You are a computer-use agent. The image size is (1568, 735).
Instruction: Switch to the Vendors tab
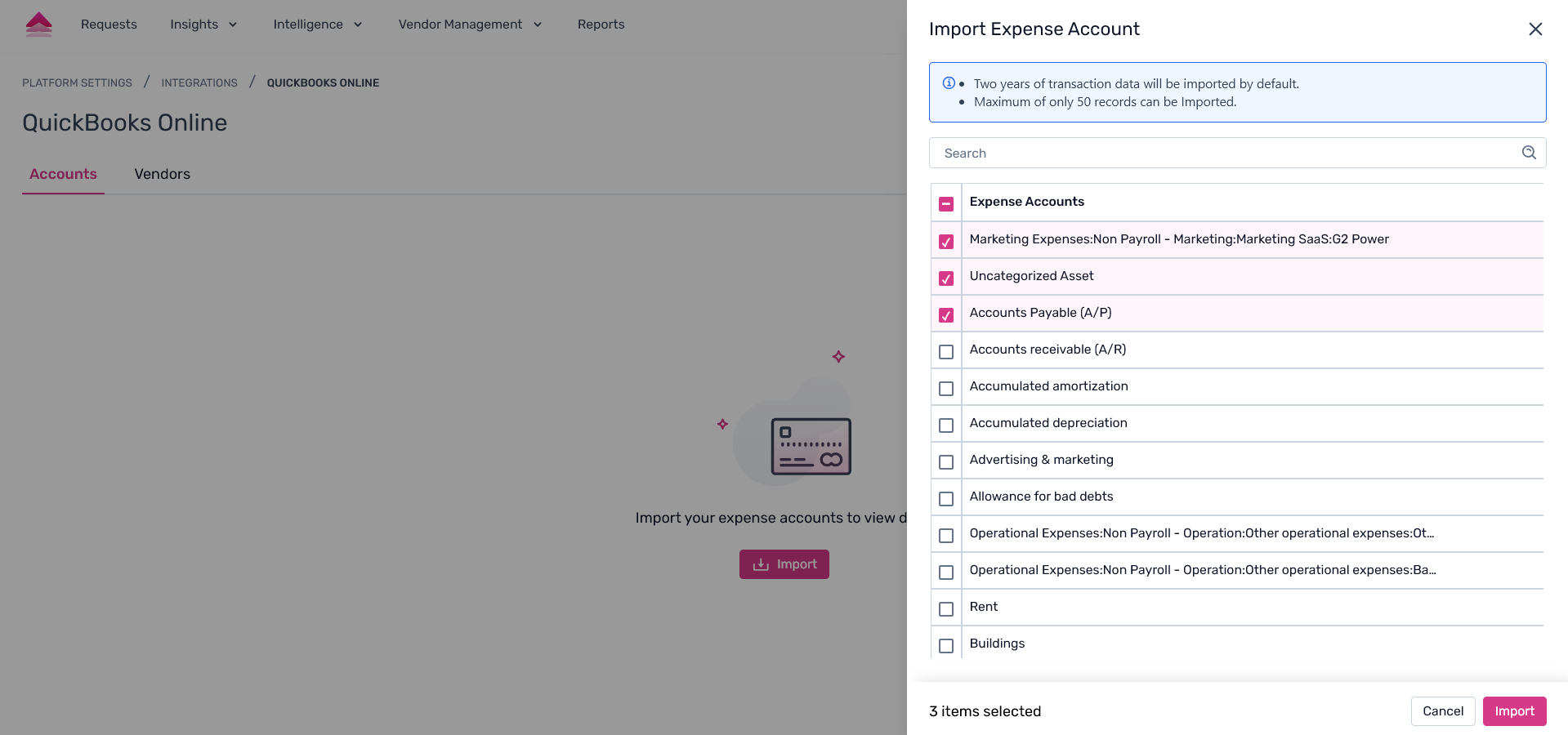(x=162, y=174)
